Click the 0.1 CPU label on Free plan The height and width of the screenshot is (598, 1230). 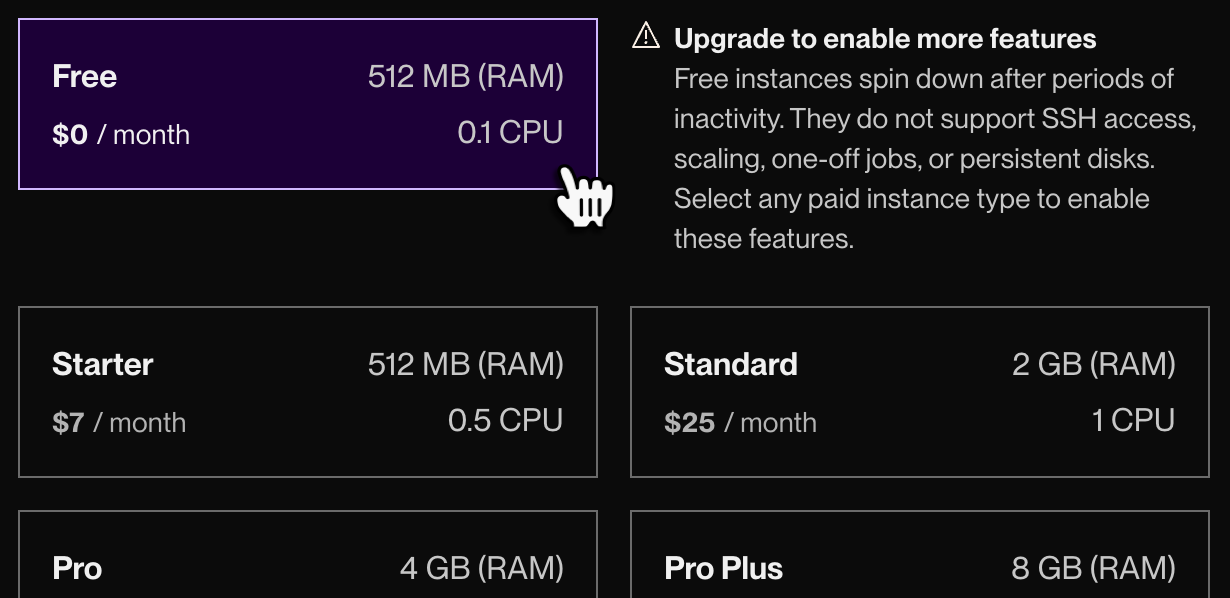pyautogui.click(x=510, y=133)
